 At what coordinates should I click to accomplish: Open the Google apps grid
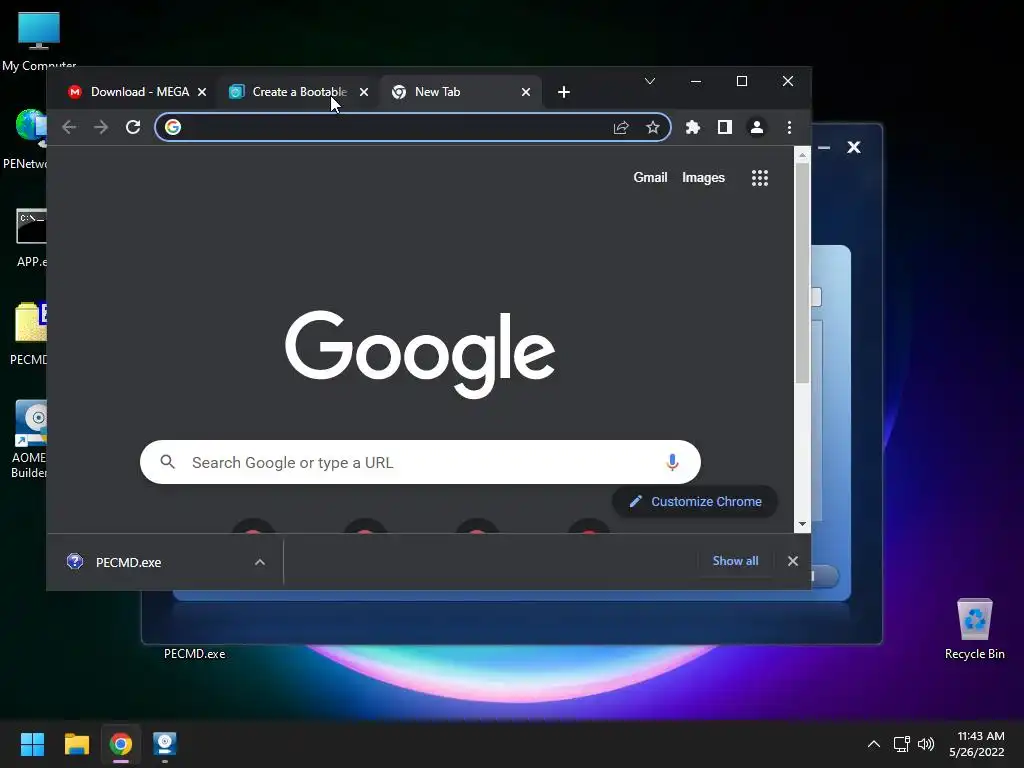(760, 178)
